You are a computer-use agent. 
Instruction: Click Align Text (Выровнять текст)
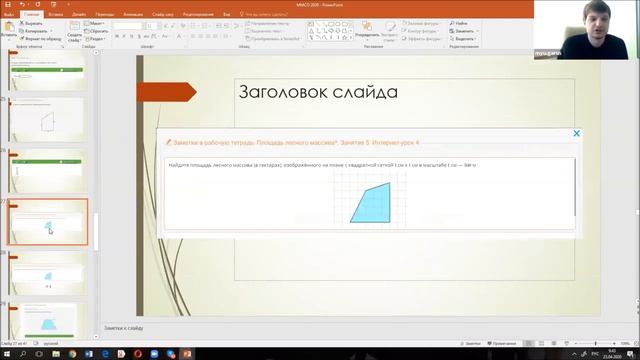pyautogui.click(x=264, y=31)
